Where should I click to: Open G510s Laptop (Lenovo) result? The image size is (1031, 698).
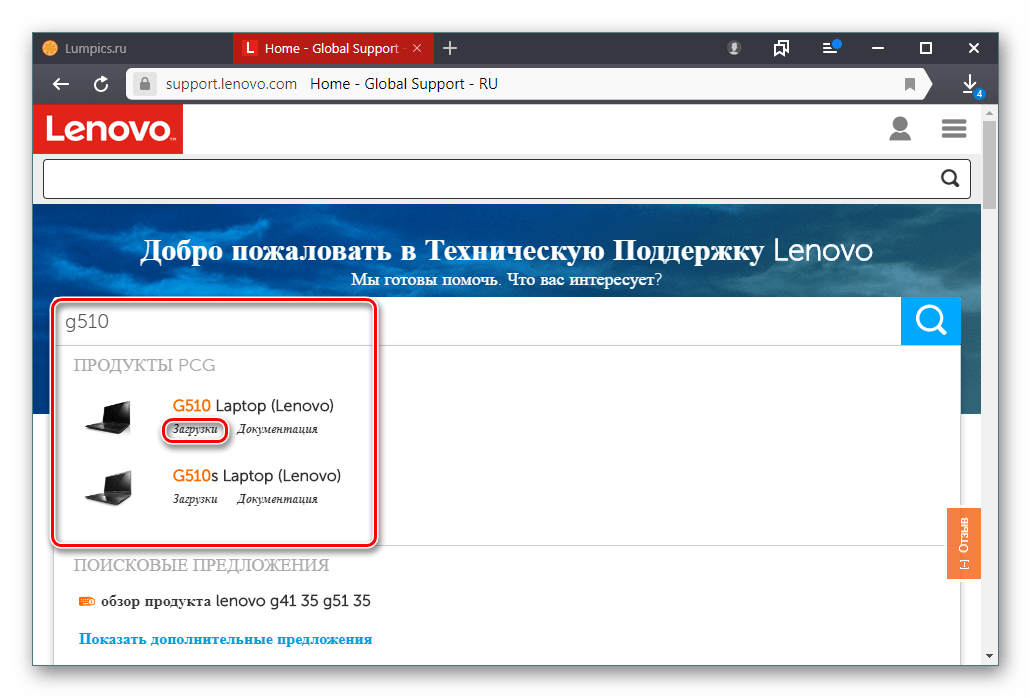pos(256,476)
